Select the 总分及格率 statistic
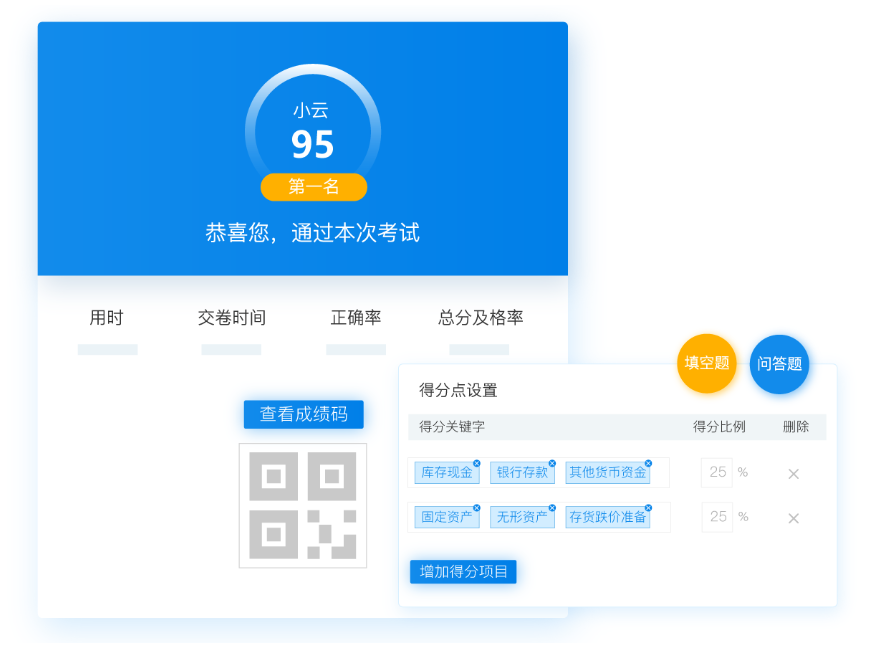The height and width of the screenshot is (647, 873). coord(480,318)
